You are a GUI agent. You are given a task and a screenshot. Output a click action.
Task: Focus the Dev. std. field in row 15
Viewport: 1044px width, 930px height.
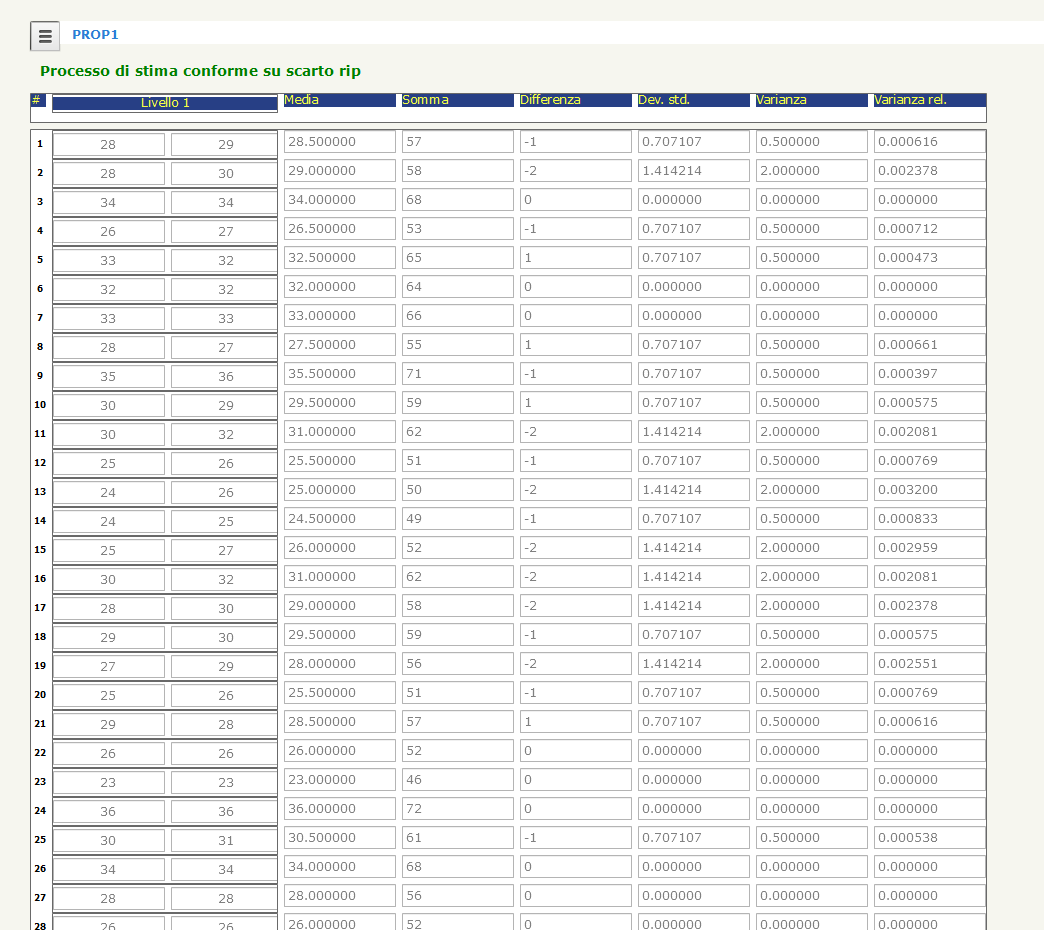point(693,548)
